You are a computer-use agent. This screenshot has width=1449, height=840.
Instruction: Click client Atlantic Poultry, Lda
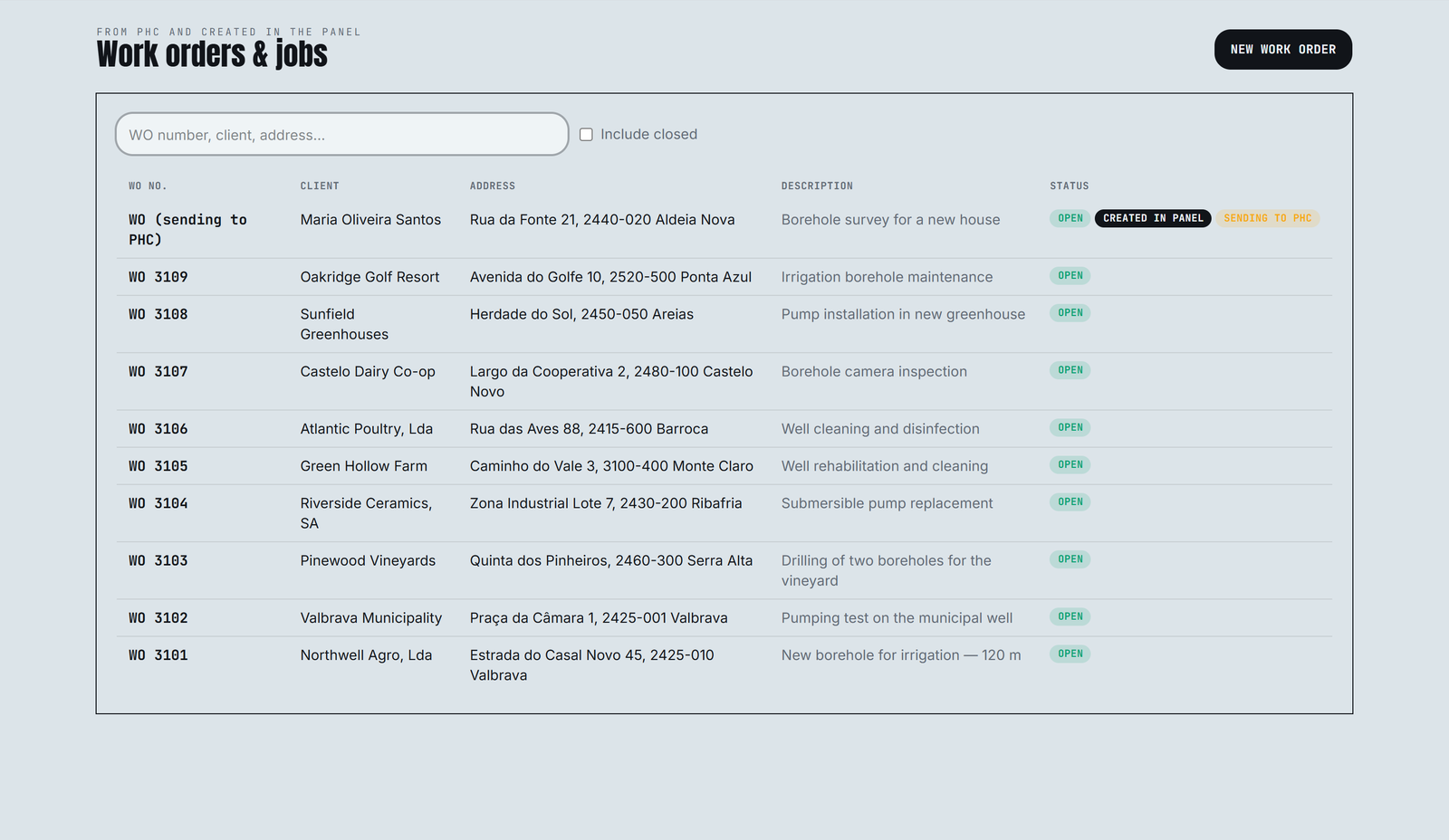(x=367, y=429)
